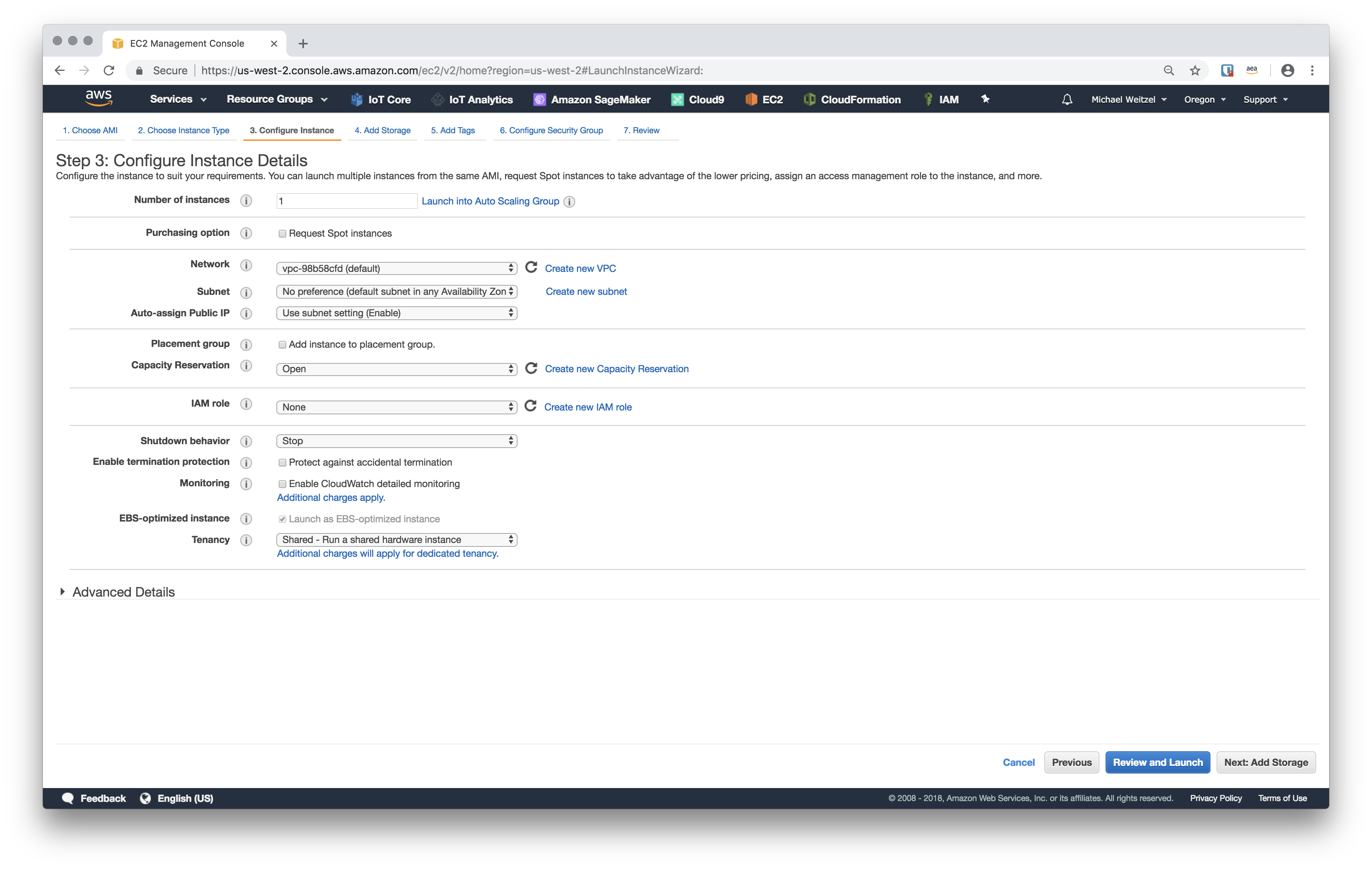This screenshot has width=1372, height=870.
Task: Open the IoT Core shortcut icon
Action: [x=357, y=99]
